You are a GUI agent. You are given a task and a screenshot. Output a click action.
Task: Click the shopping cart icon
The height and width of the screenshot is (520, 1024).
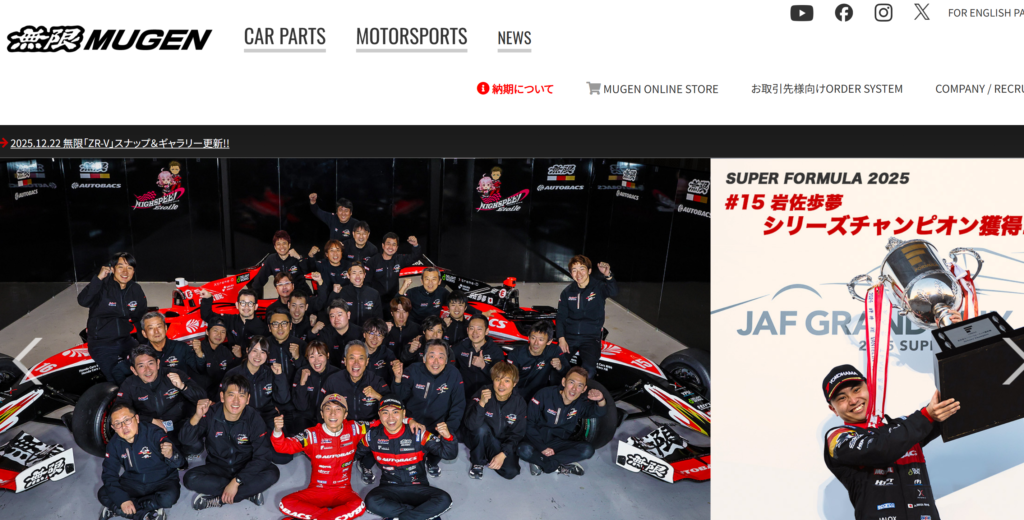(x=593, y=88)
